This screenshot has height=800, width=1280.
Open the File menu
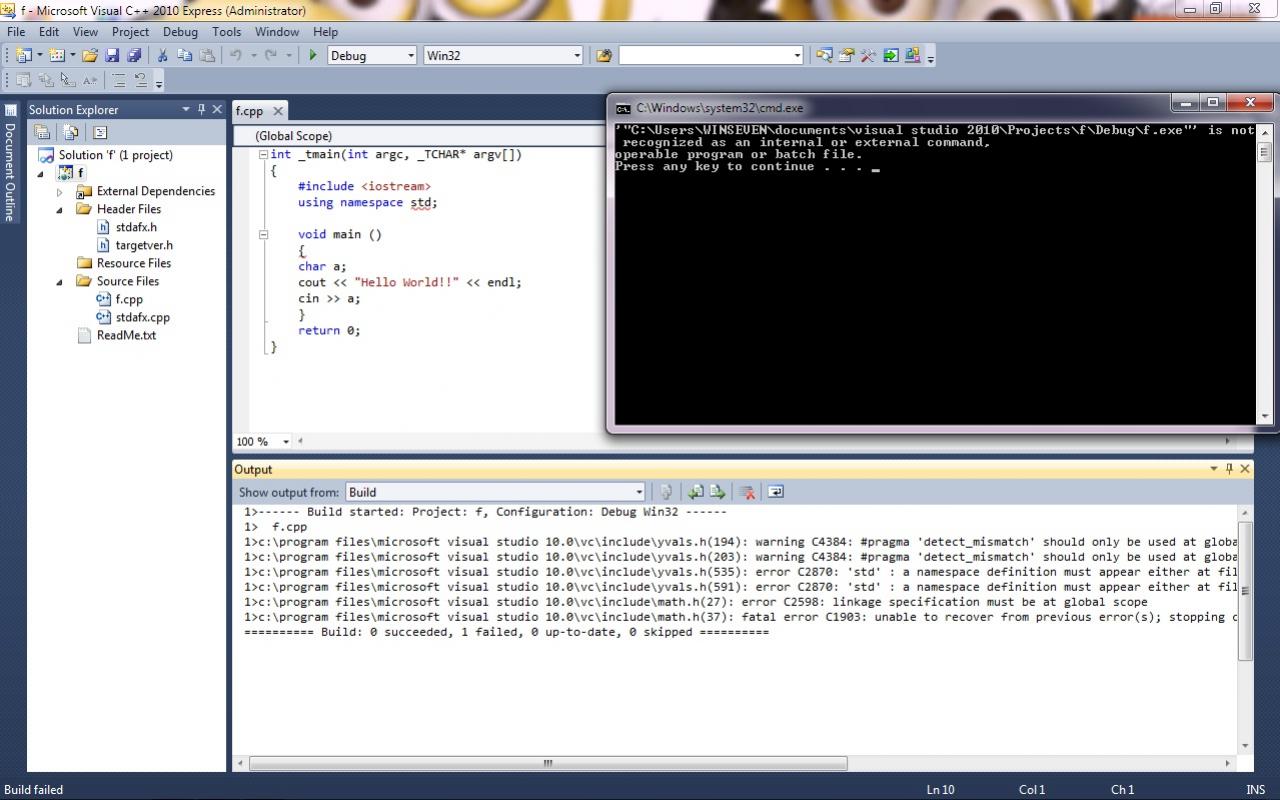pyautogui.click(x=16, y=31)
